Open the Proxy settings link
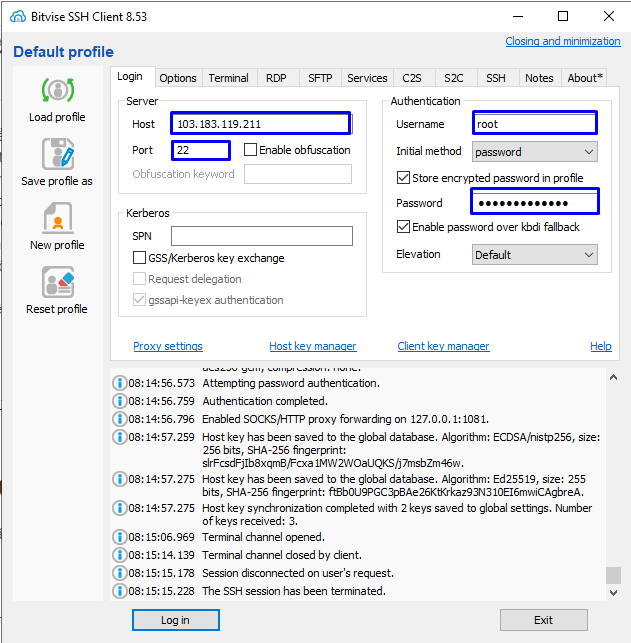Image resolution: width=631 pixels, height=643 pixels. (168, 346)
